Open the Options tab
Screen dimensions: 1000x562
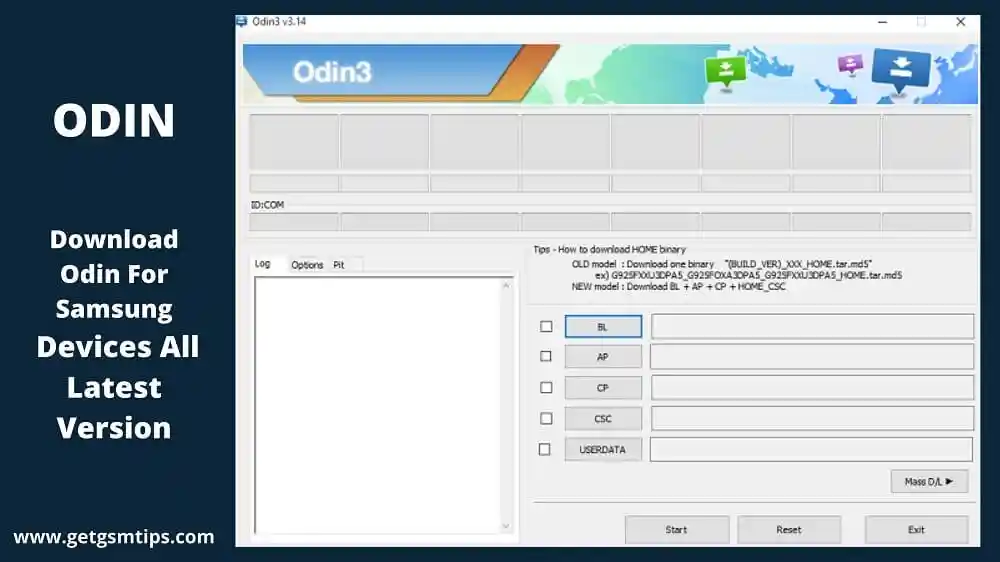click(307, 265)
